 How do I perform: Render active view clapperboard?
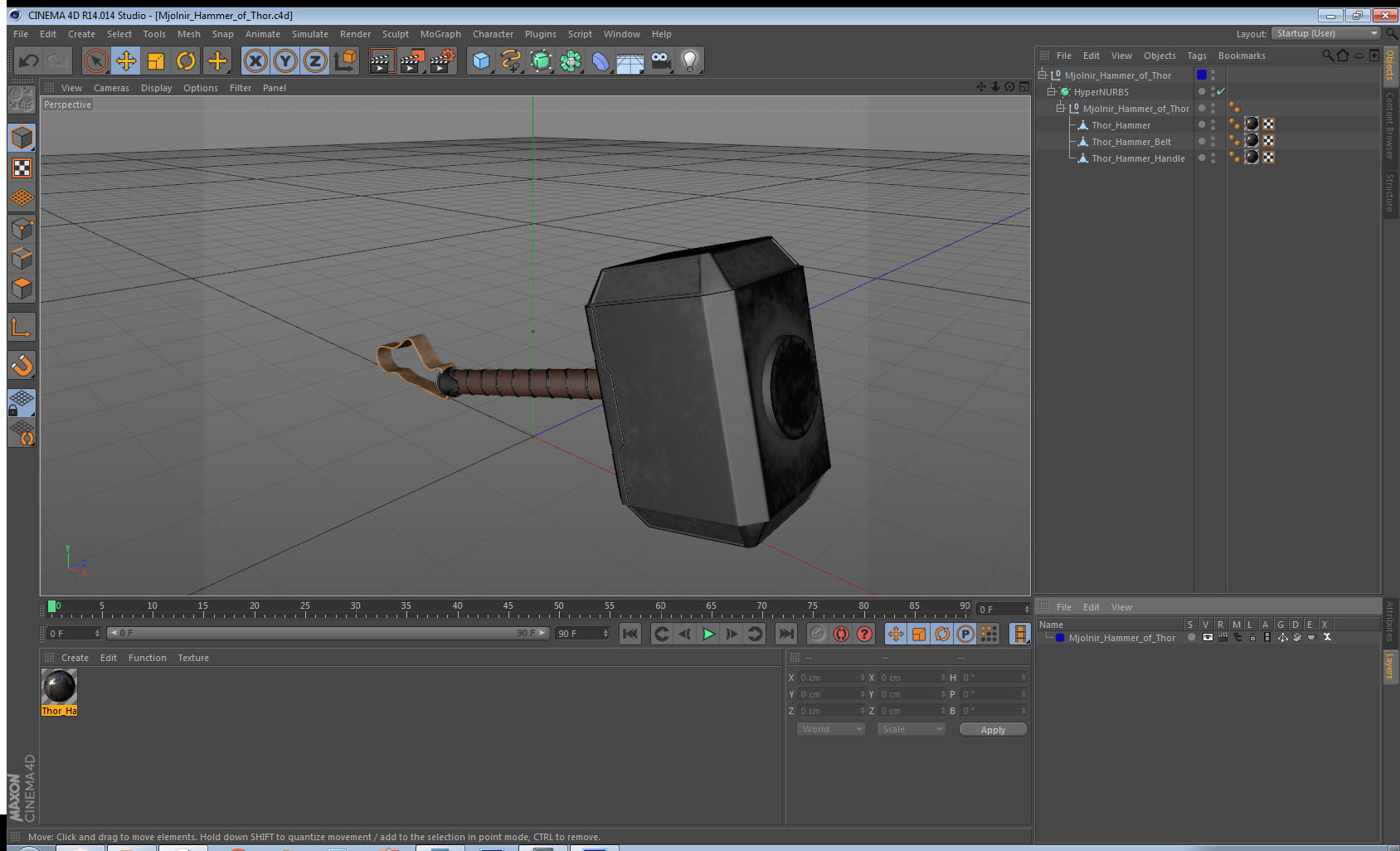382,61
